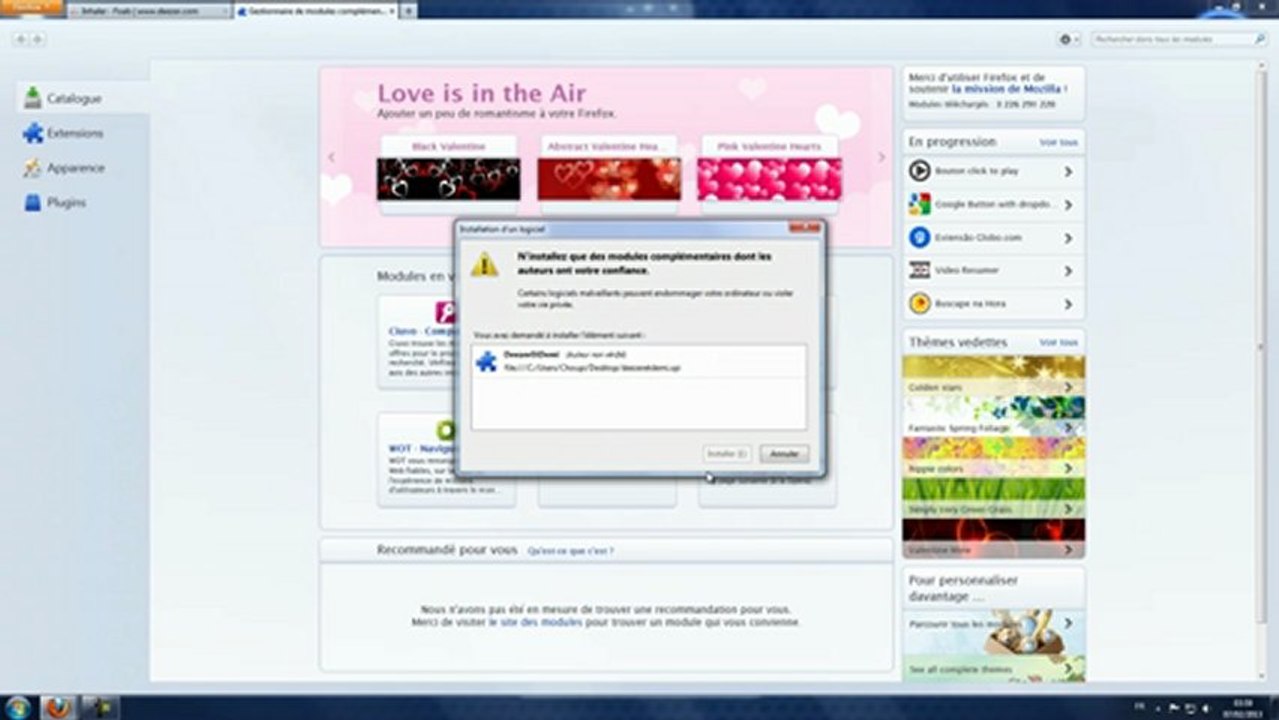Click the Google Button add-on icon
1279x720 pixels.
(919, 204)
